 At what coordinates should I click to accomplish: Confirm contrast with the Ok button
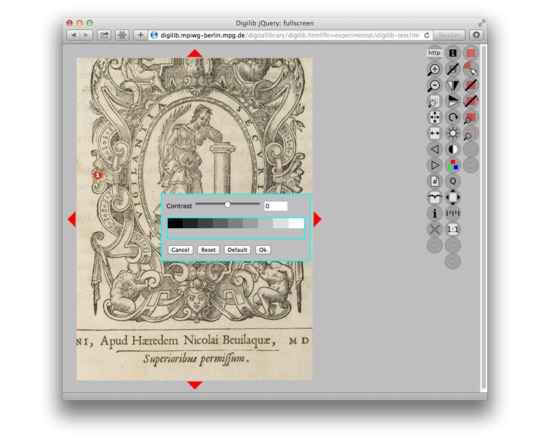(263, 250)
